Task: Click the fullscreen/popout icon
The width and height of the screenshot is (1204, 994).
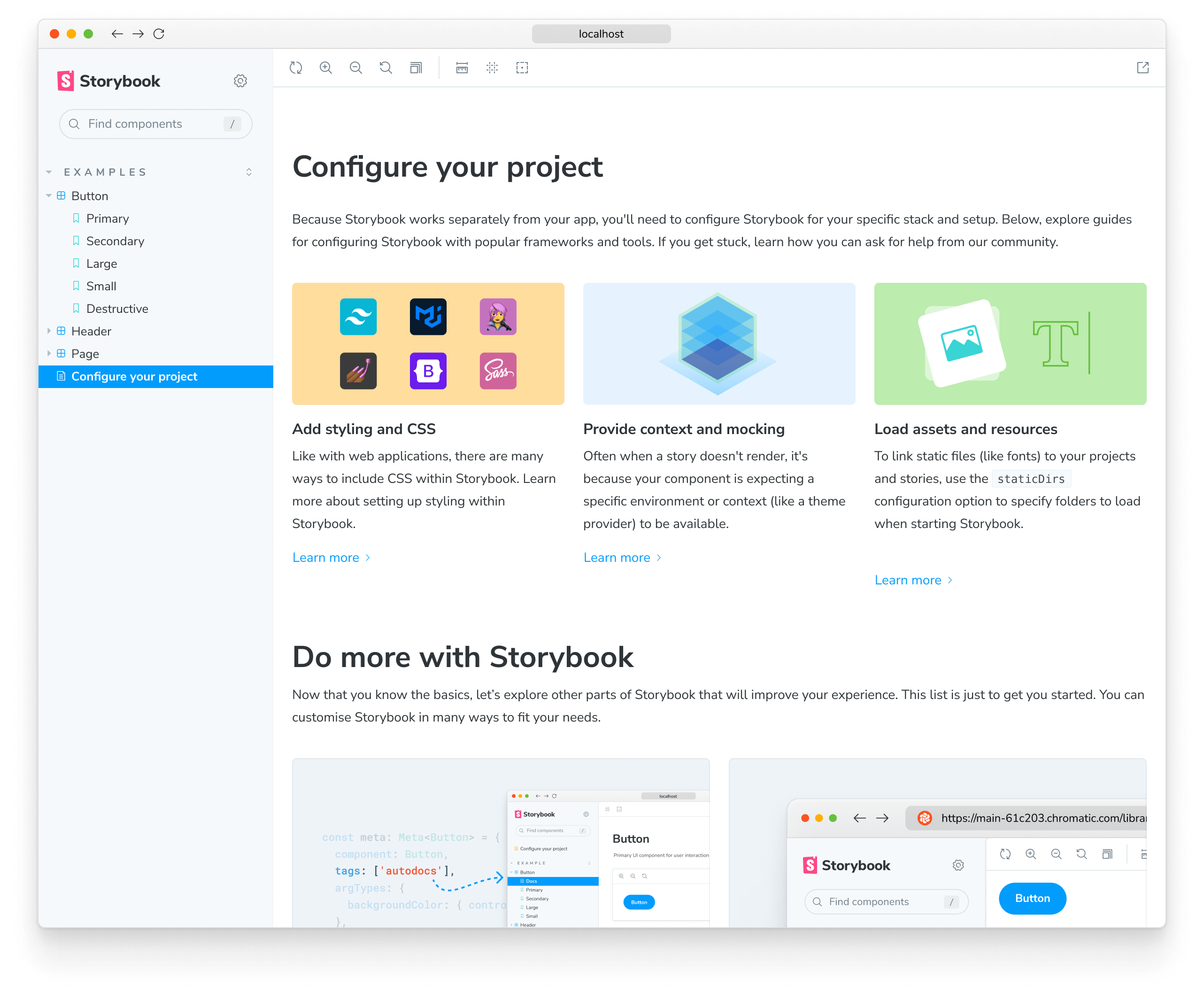Action: (1143, 67)
